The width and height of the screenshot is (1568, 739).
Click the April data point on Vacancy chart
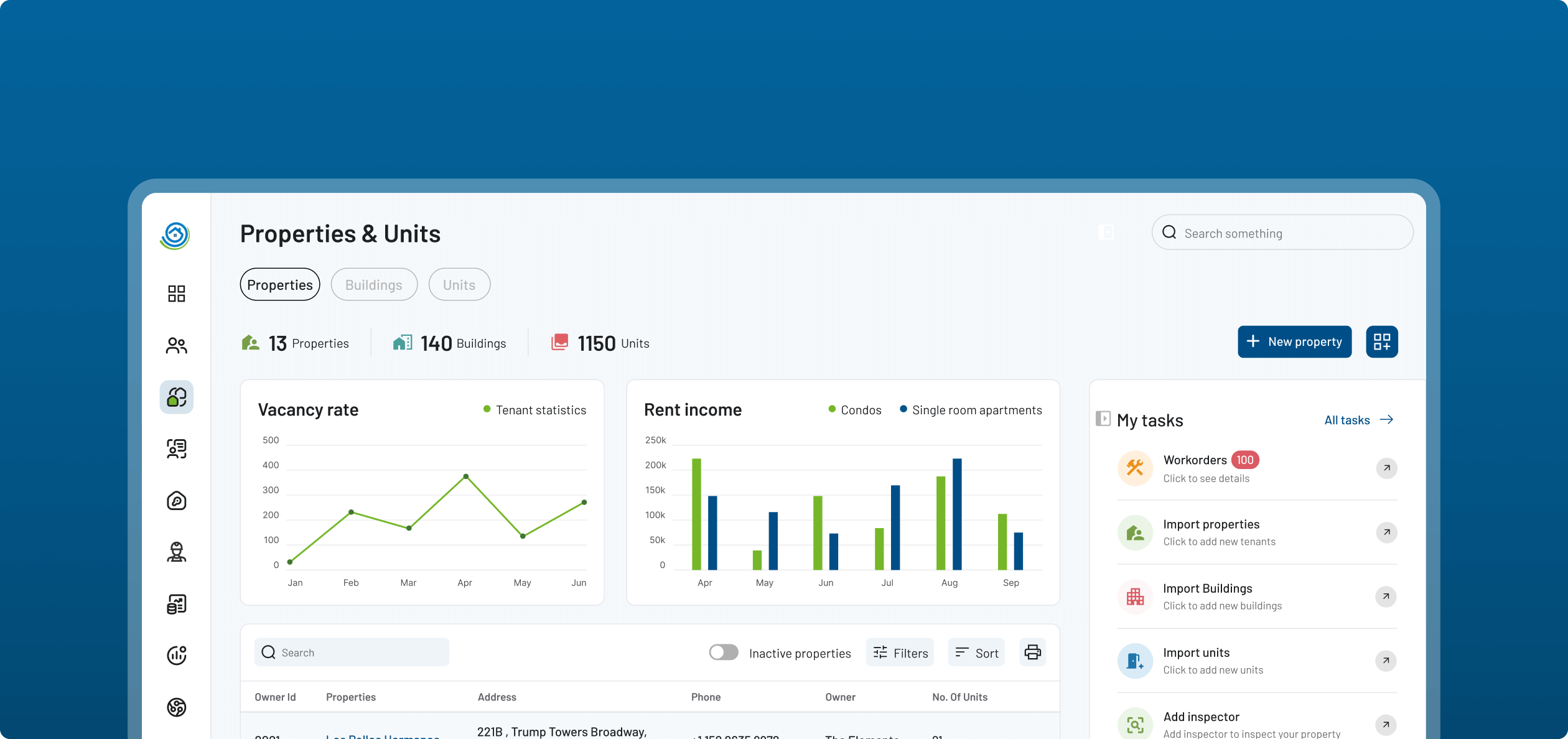[466, 476]
